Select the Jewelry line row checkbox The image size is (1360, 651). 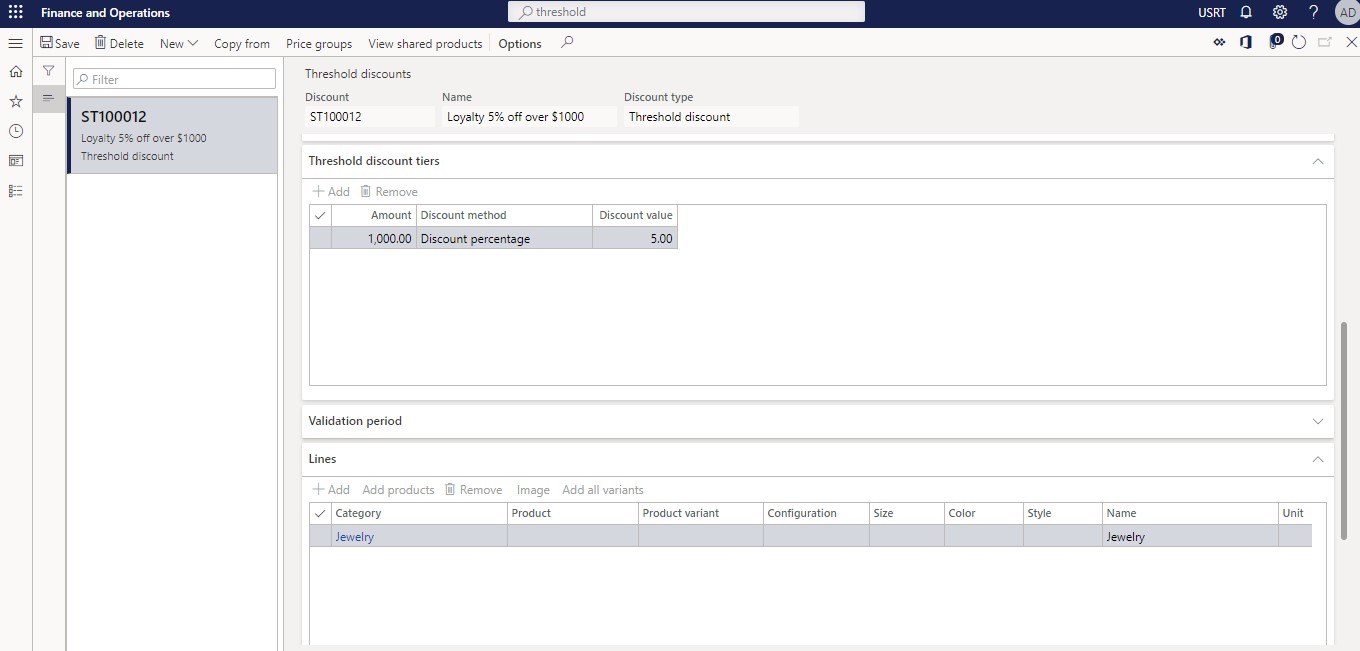320,537
